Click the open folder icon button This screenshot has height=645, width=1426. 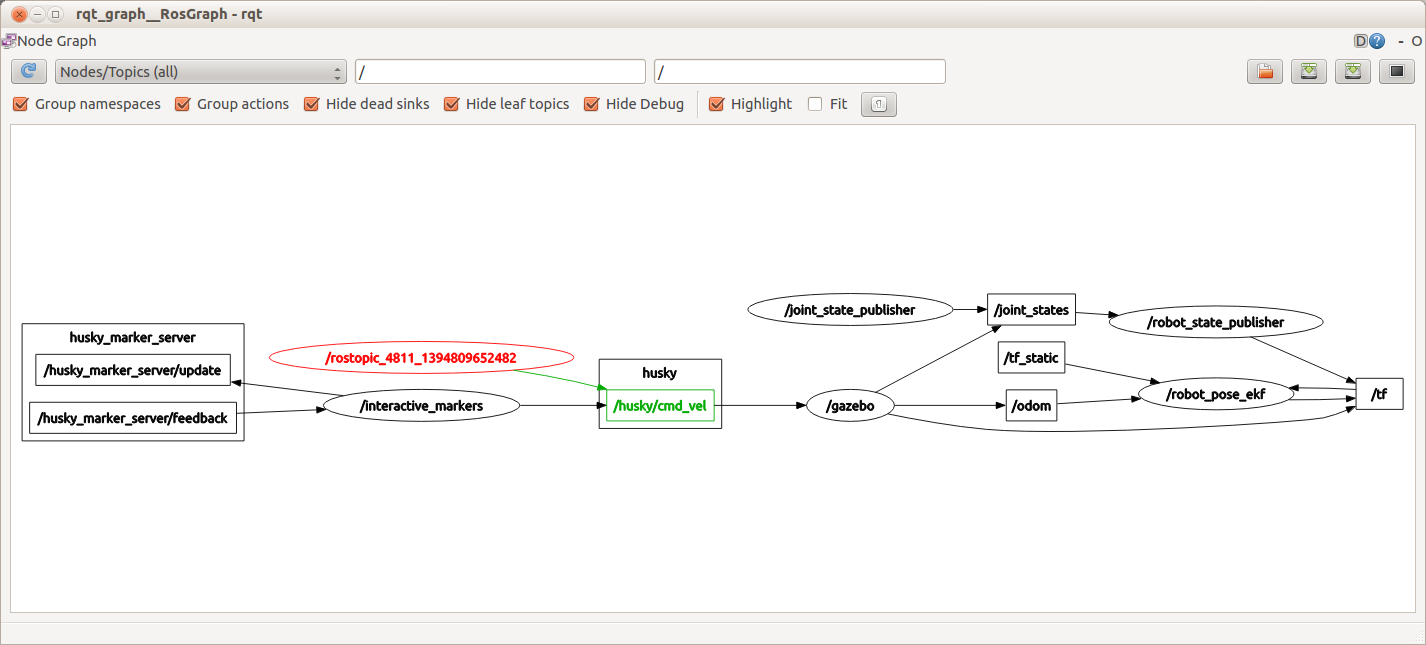point(1265,71)
